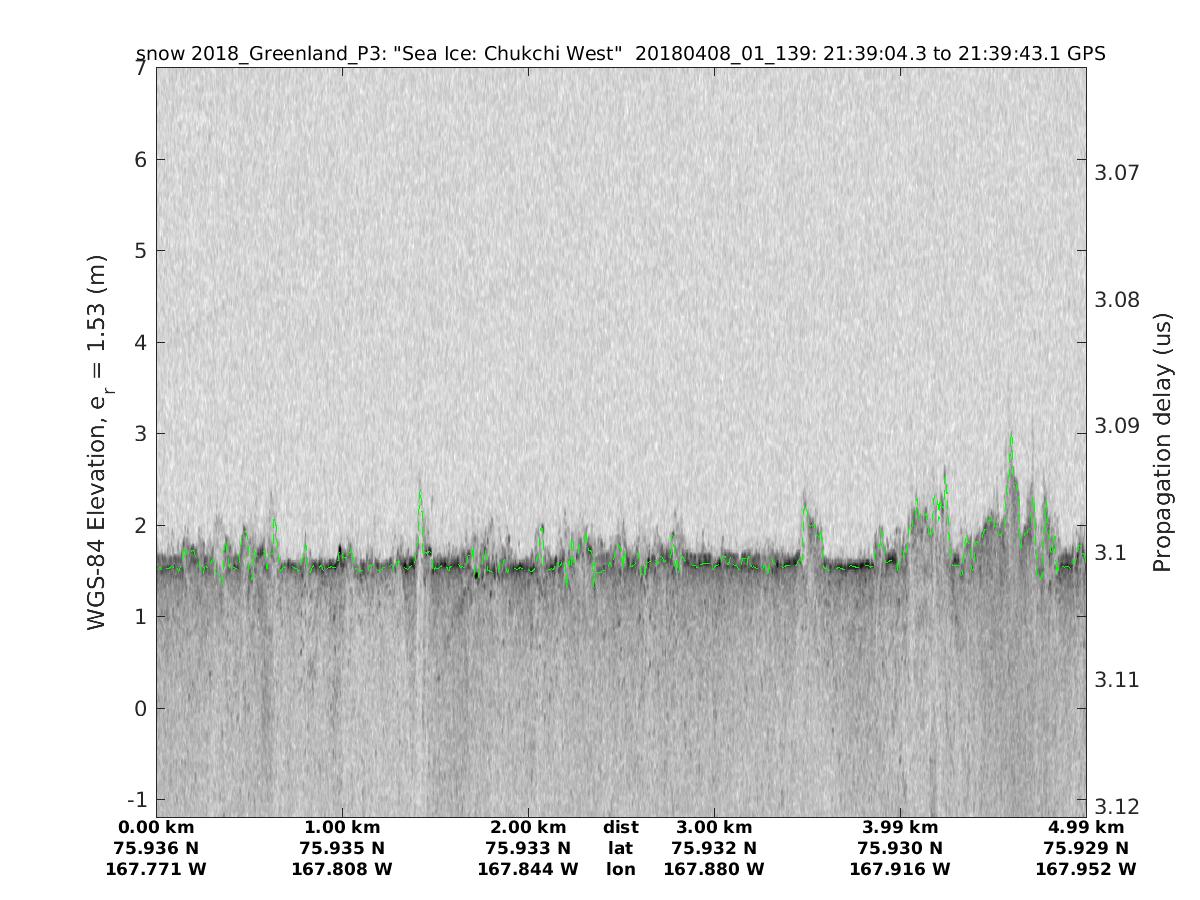Select the 0.00 km distance tick label

point(156,828)
